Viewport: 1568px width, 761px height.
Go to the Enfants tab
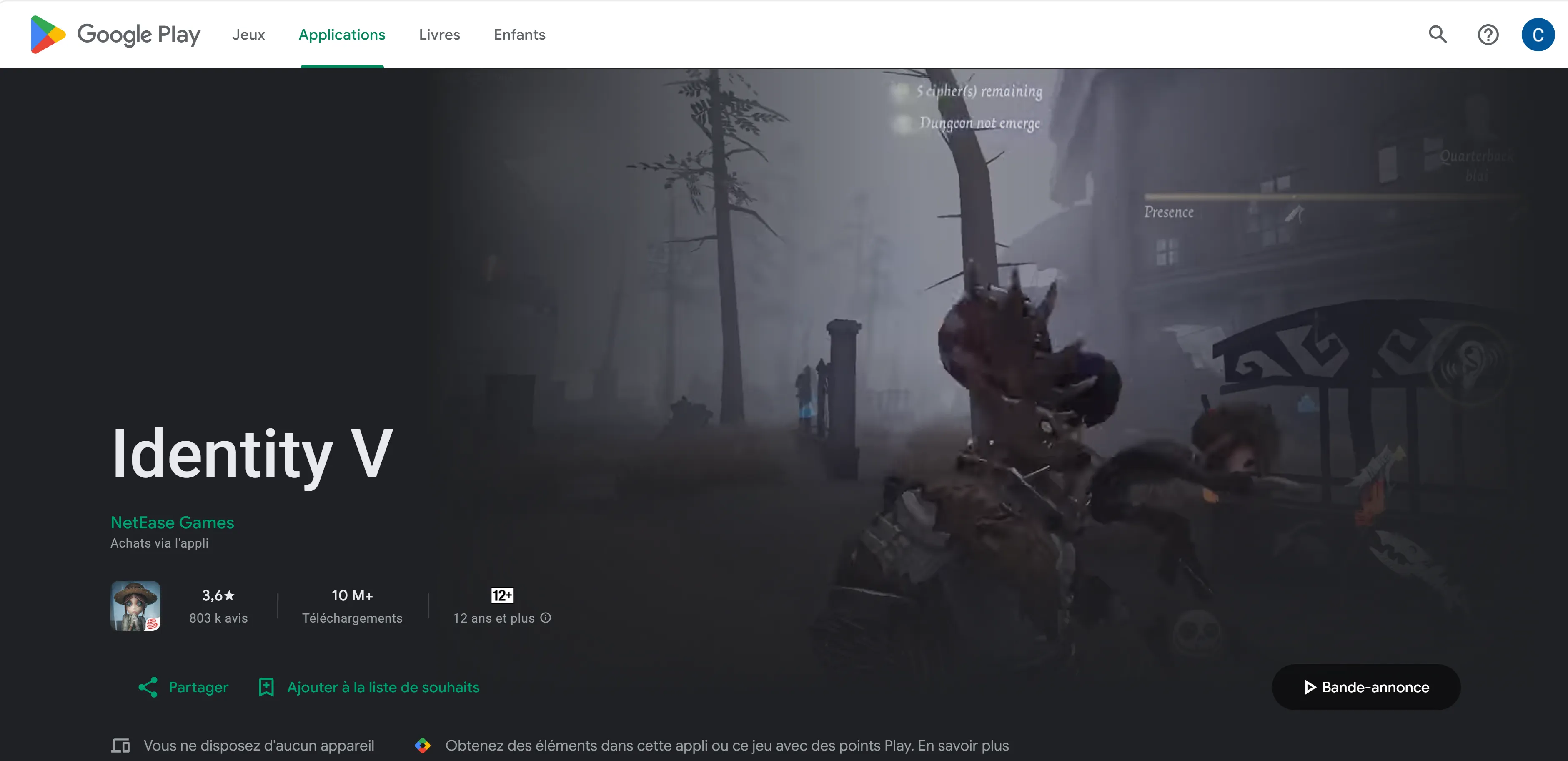pos(519,35)
